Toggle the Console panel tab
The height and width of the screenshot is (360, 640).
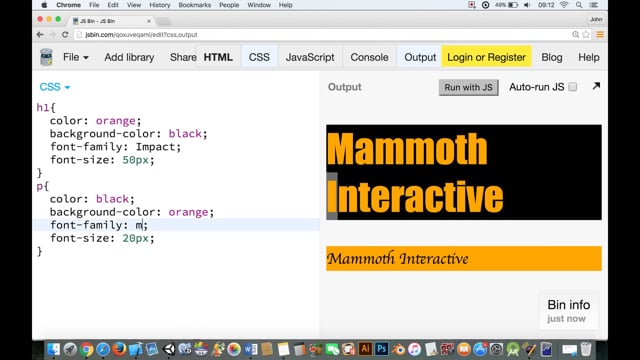(x=369, y=57)
